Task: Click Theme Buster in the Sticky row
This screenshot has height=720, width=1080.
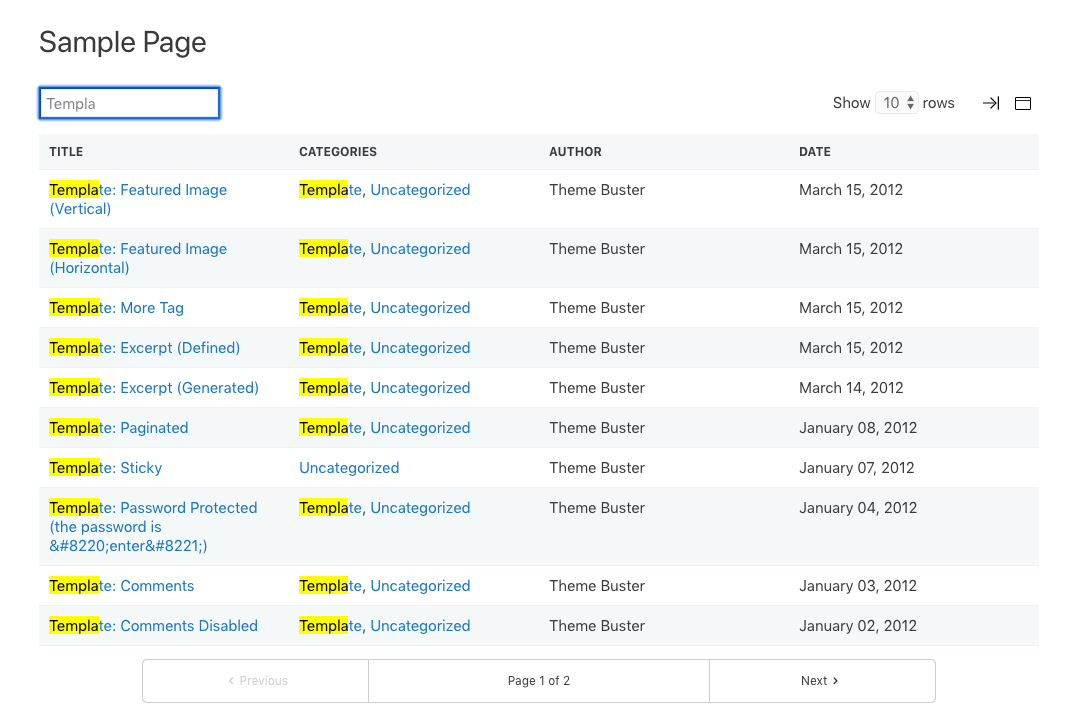Action: pyautogui.click(x=596, y=468)
